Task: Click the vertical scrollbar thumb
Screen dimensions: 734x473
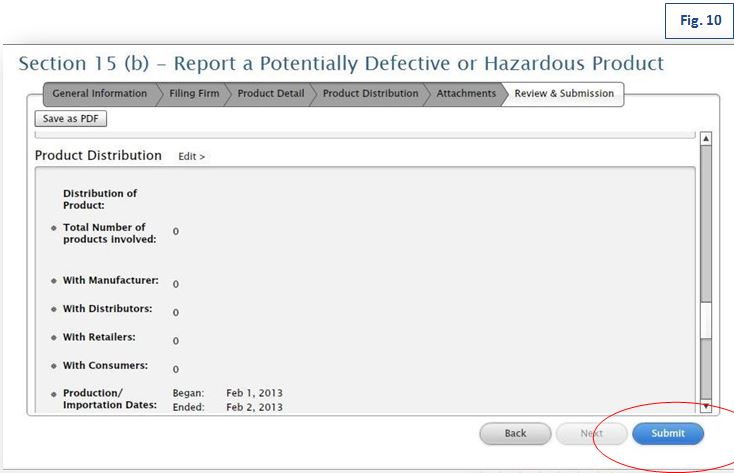Action: (x=706, y=321)
